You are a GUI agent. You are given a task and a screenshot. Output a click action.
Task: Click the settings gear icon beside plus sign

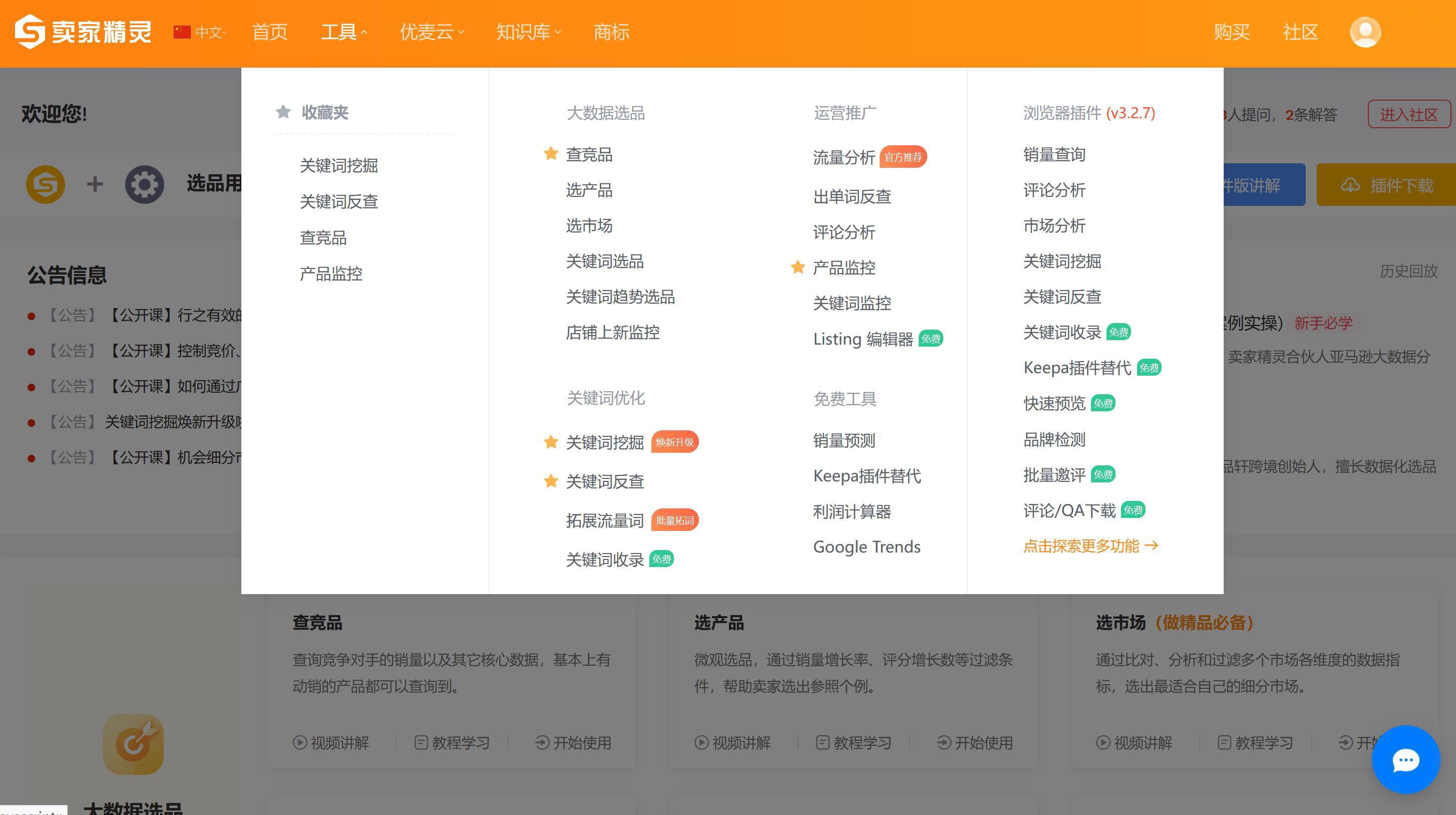coord(144,184)
